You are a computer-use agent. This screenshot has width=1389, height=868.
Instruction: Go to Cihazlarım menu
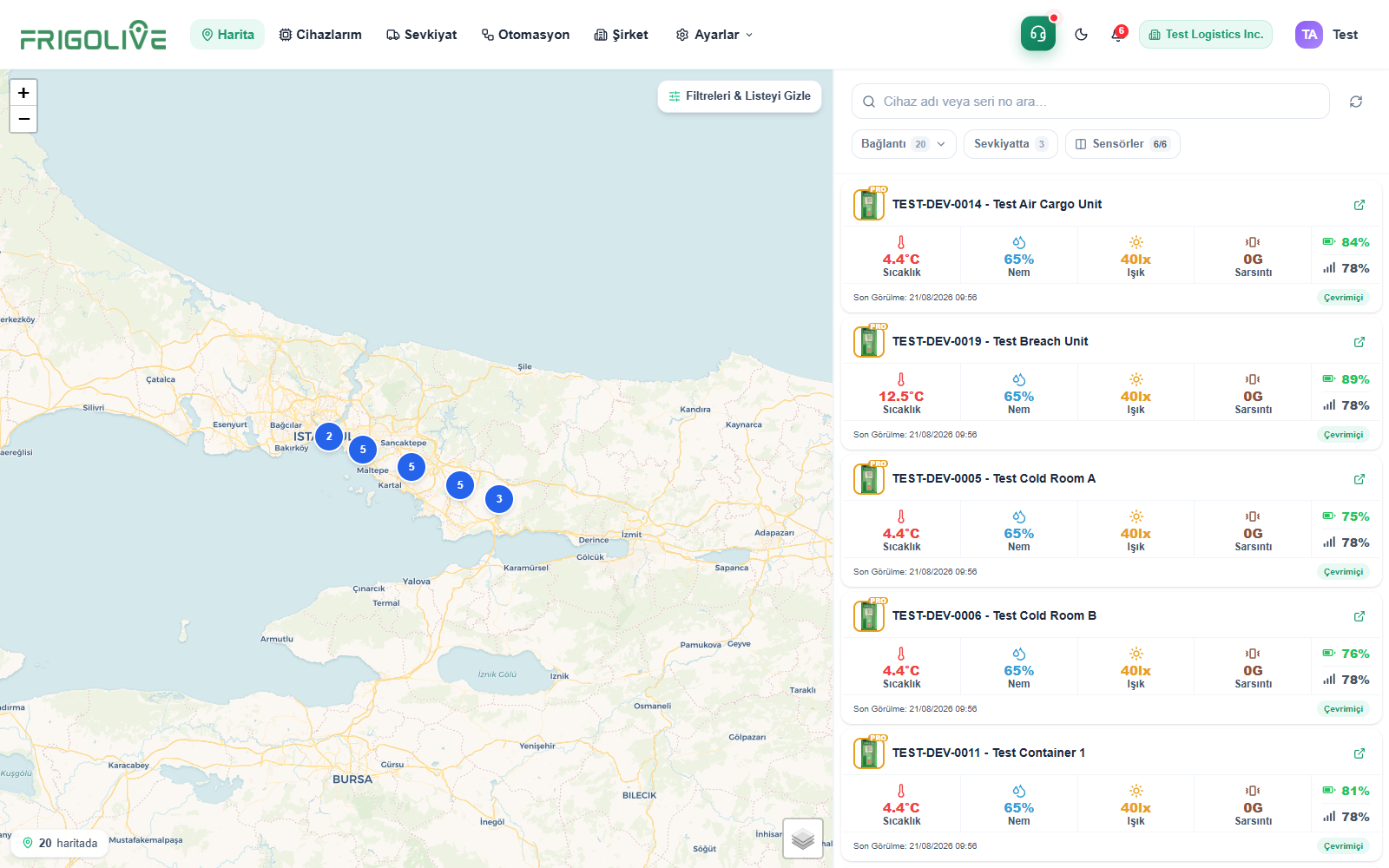coord(320,35)
